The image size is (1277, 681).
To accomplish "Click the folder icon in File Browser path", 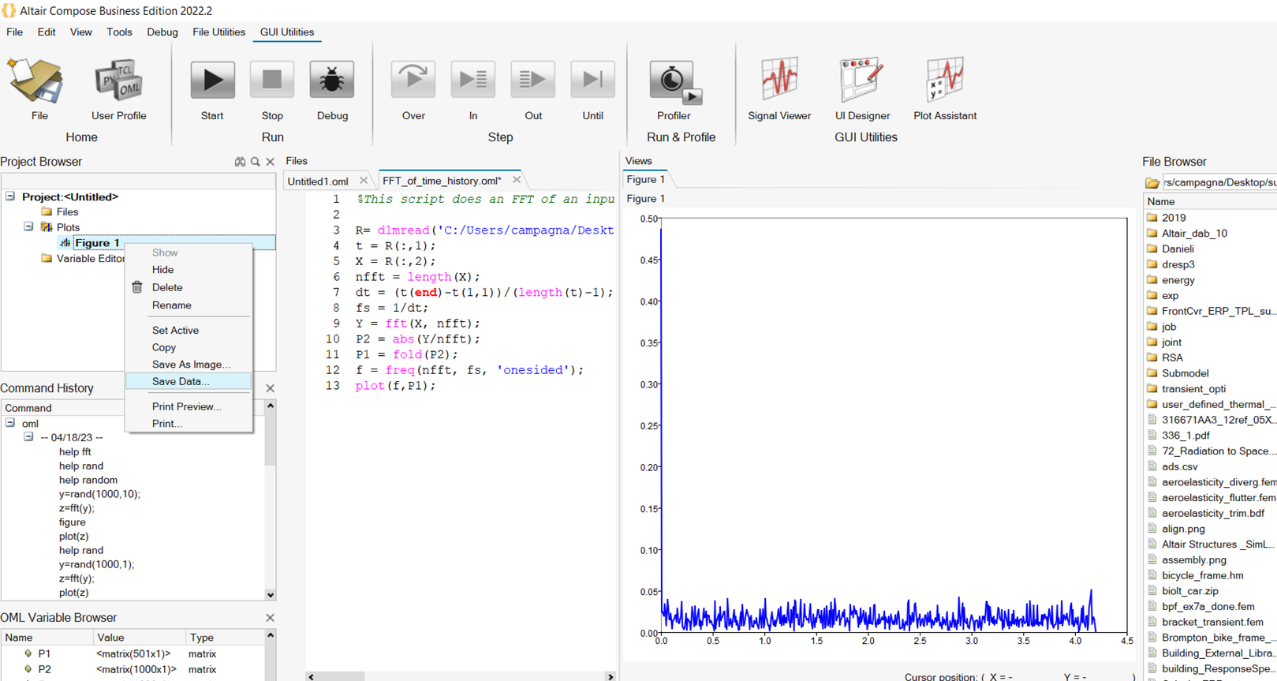I will tap(1153, 182).
